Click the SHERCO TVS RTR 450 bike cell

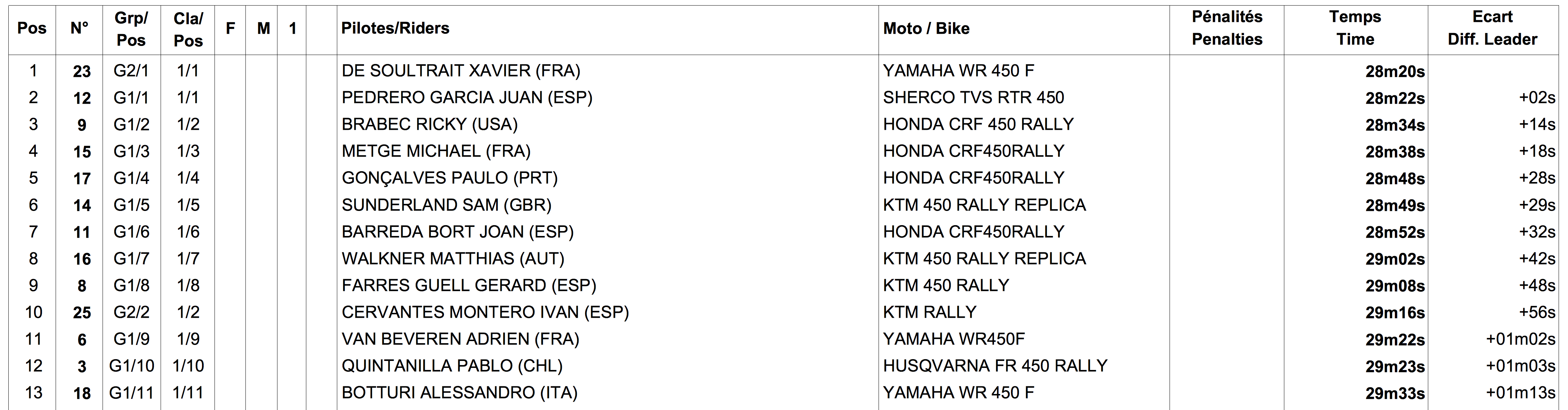click(973, 97)
